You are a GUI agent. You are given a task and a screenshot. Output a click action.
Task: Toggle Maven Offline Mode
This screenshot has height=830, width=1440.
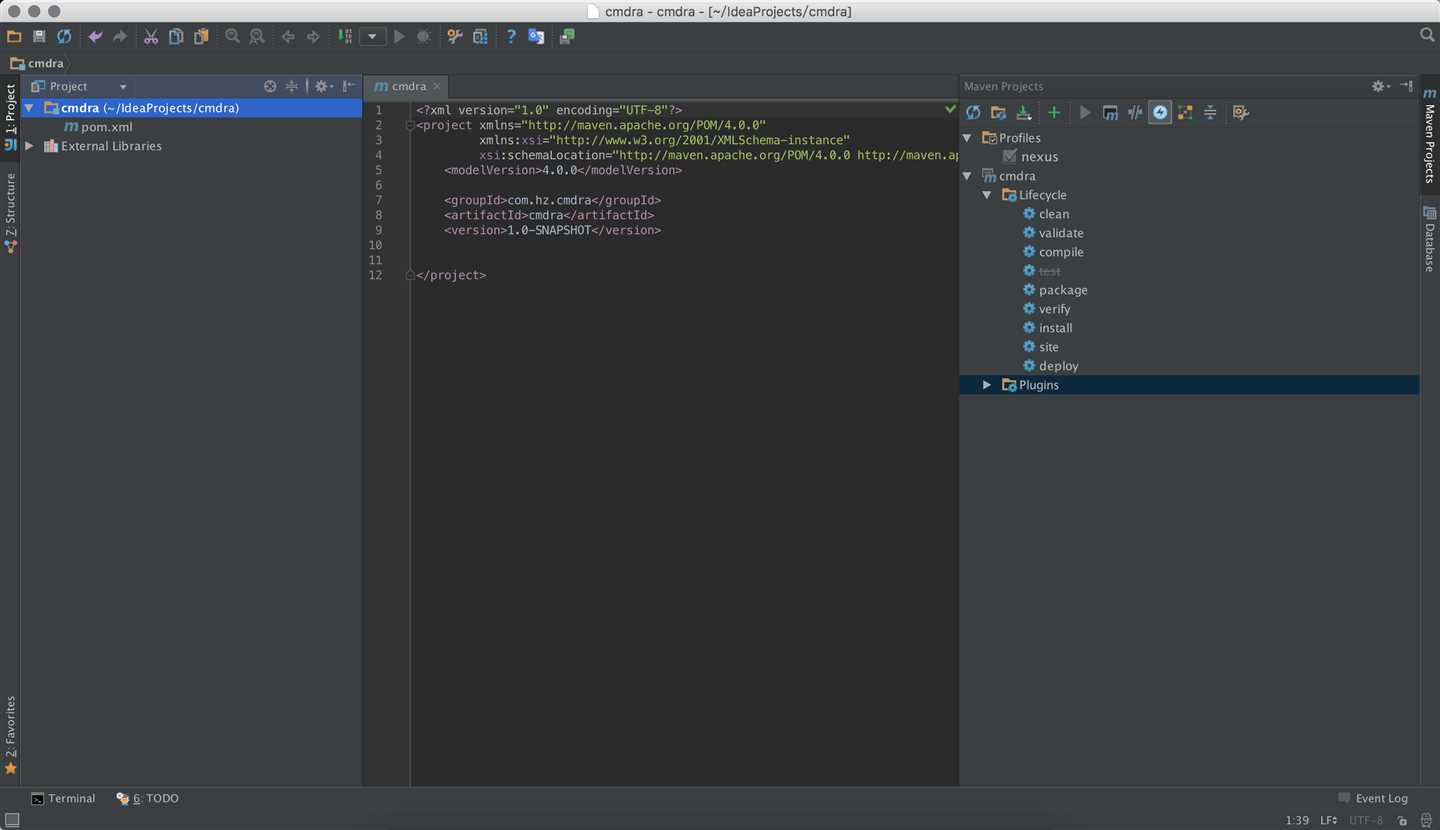click(1135, 113)
